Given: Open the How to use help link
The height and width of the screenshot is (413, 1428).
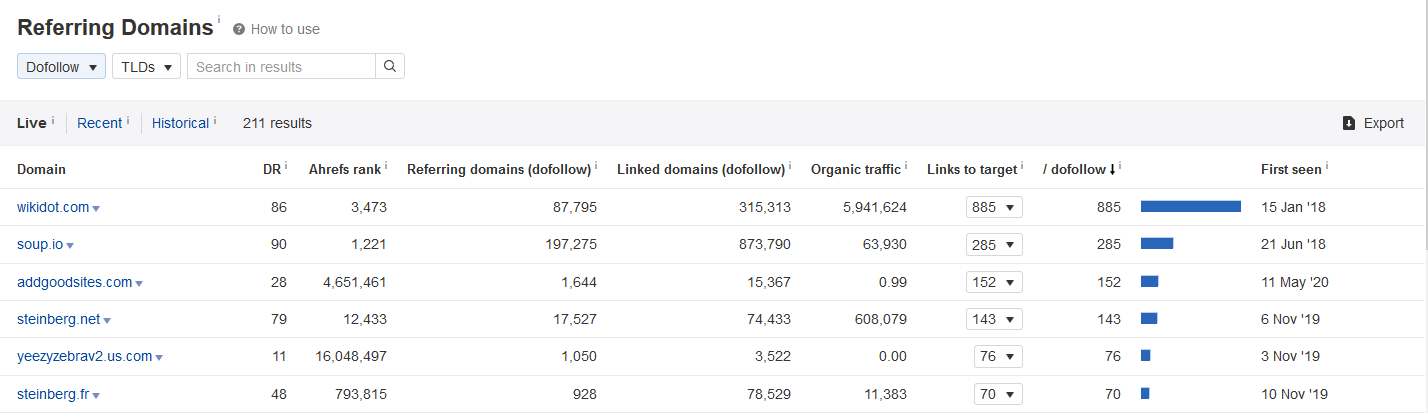Looking at the screenshot, I should click(285, 30).
